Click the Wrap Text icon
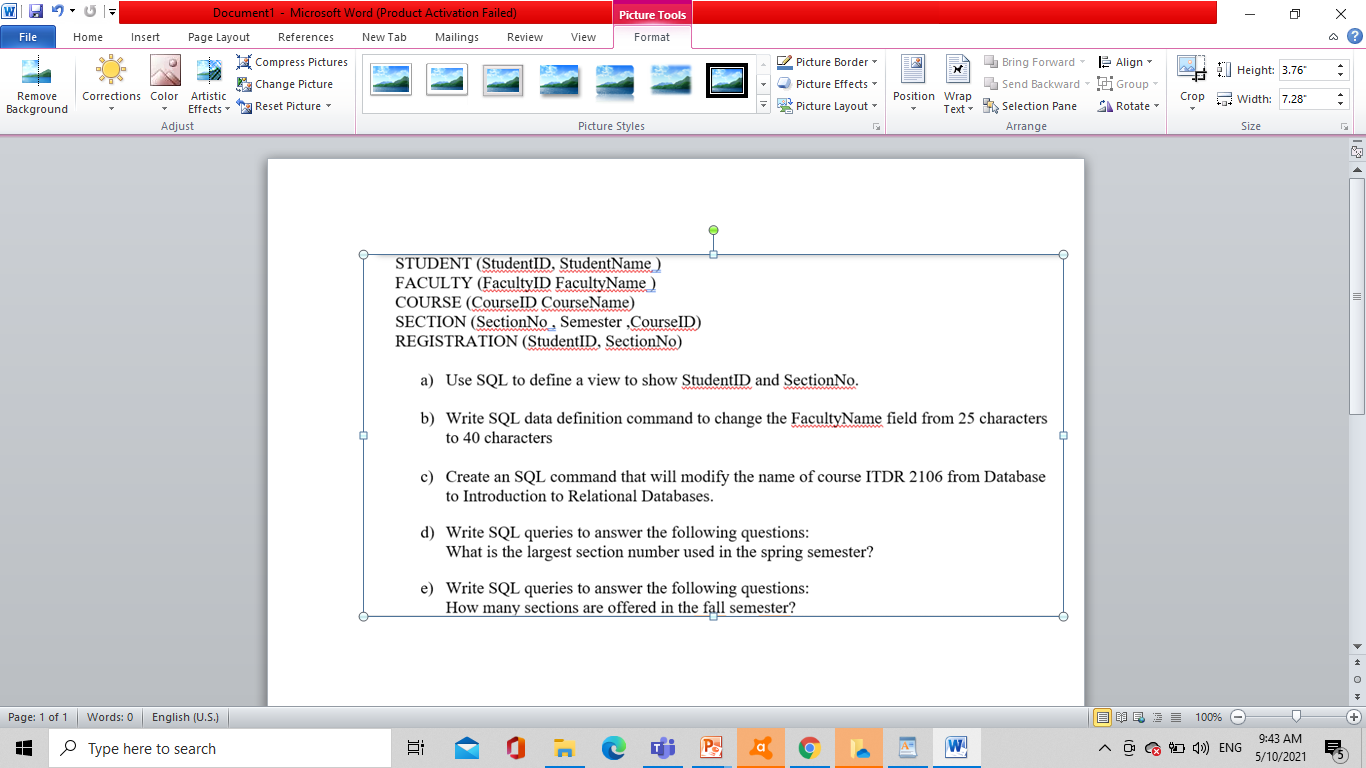Screen dimensions: 1366x768 pos(957,84)
